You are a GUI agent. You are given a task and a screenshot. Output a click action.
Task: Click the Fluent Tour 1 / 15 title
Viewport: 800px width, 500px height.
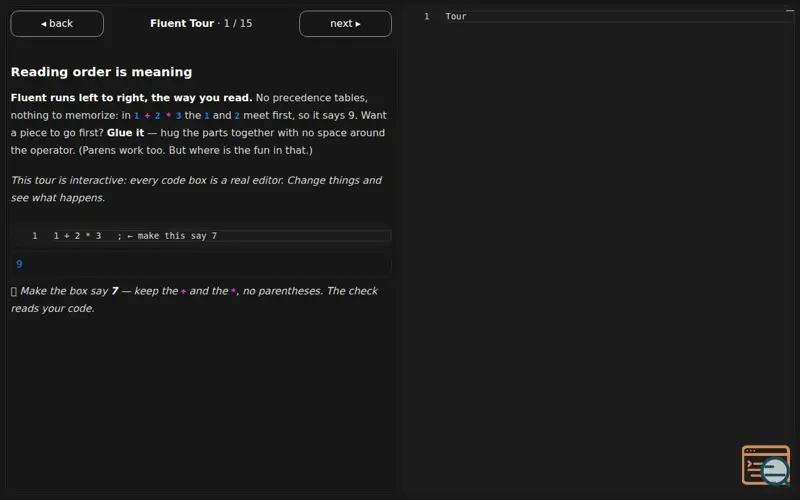click(201, 23)
